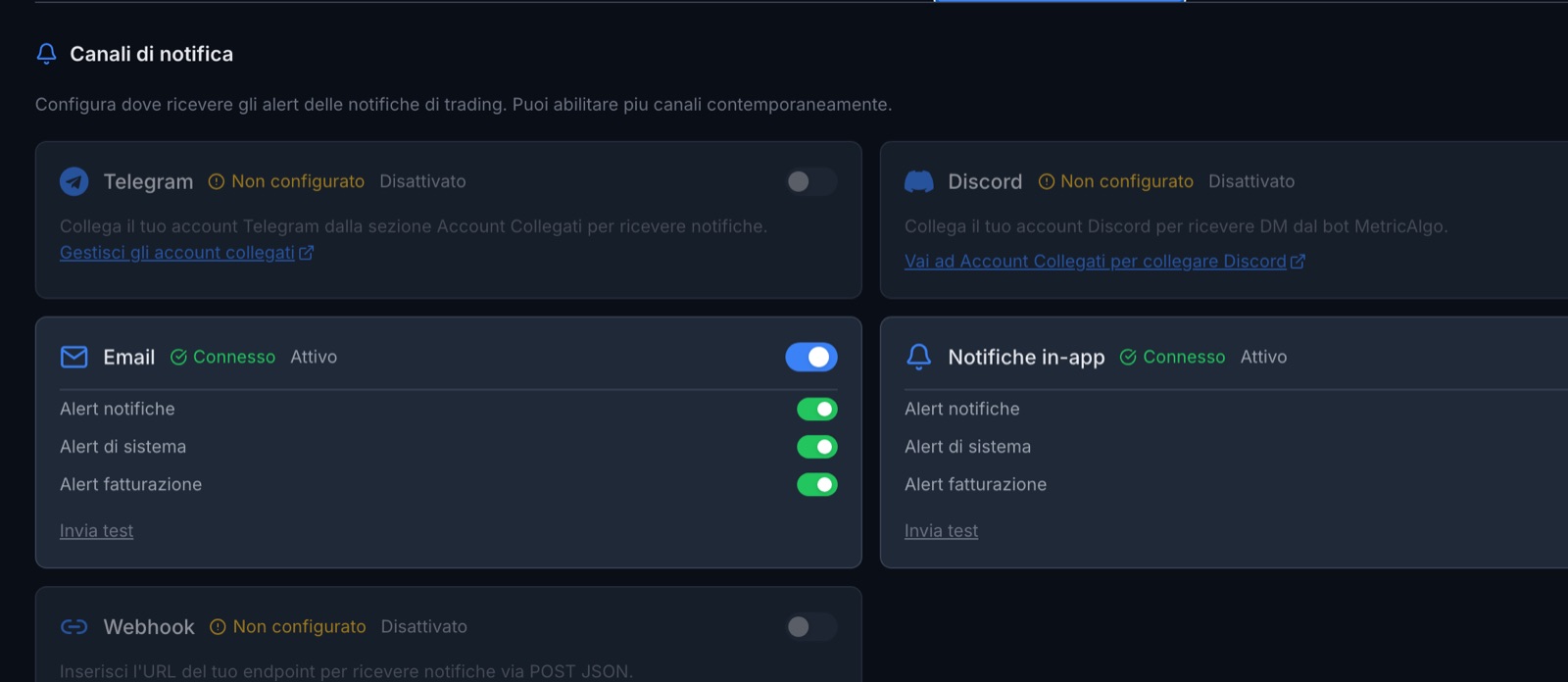The height and width of the screenshot is (682, 1568).
Task: Click Alert fatturazione row in Notifiche in-app
Action: 1236,484
